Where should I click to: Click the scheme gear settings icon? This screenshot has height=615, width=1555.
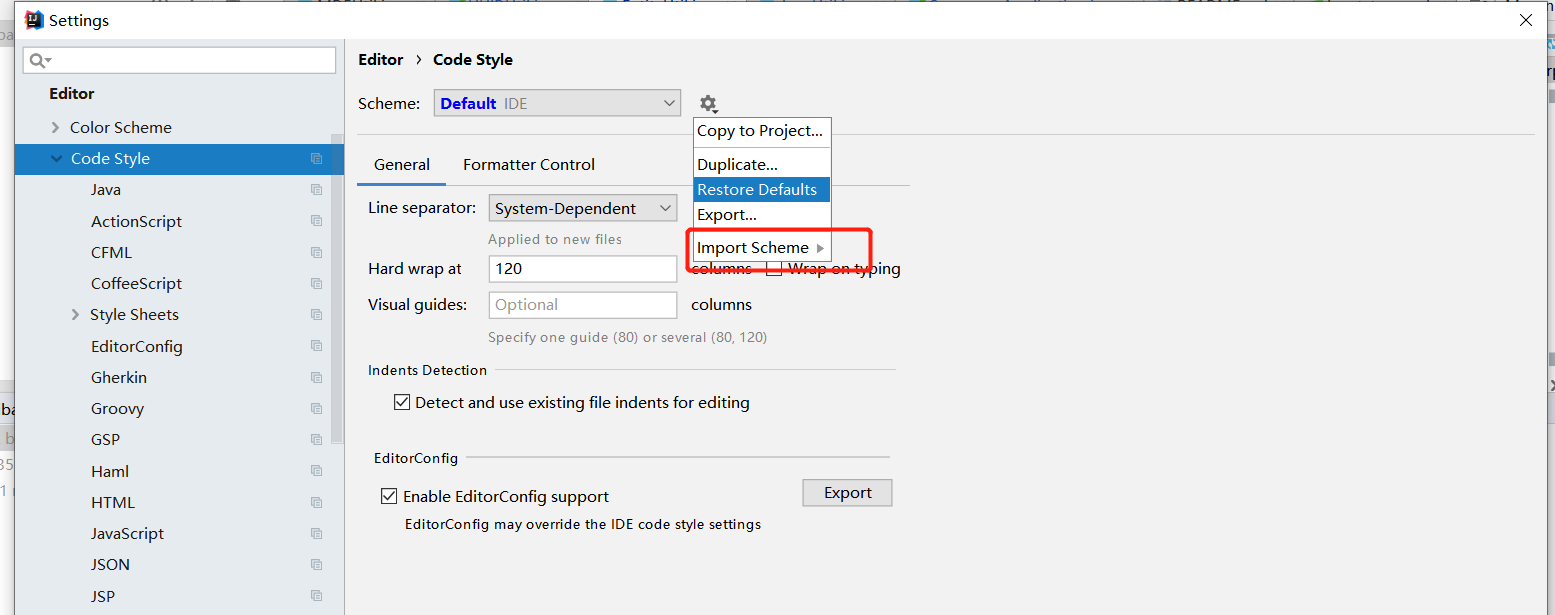coord(708,103)
